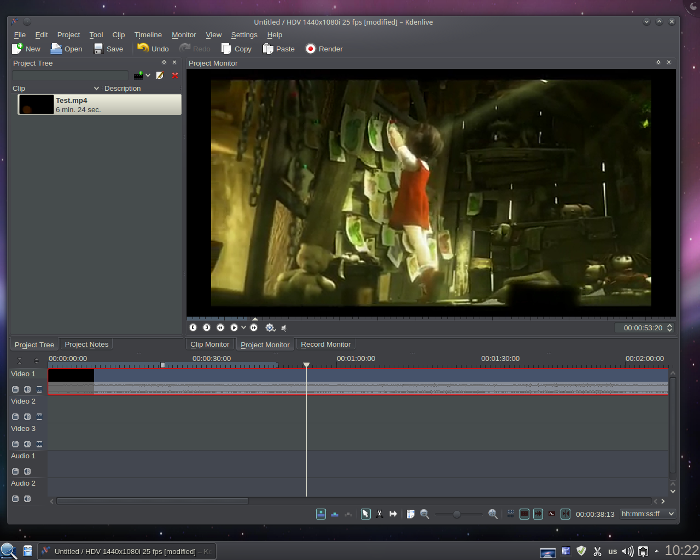This screenshot has height=560, width=700.
Task: Mute the Audio 1 track
Action: click(x=27, y=471)
